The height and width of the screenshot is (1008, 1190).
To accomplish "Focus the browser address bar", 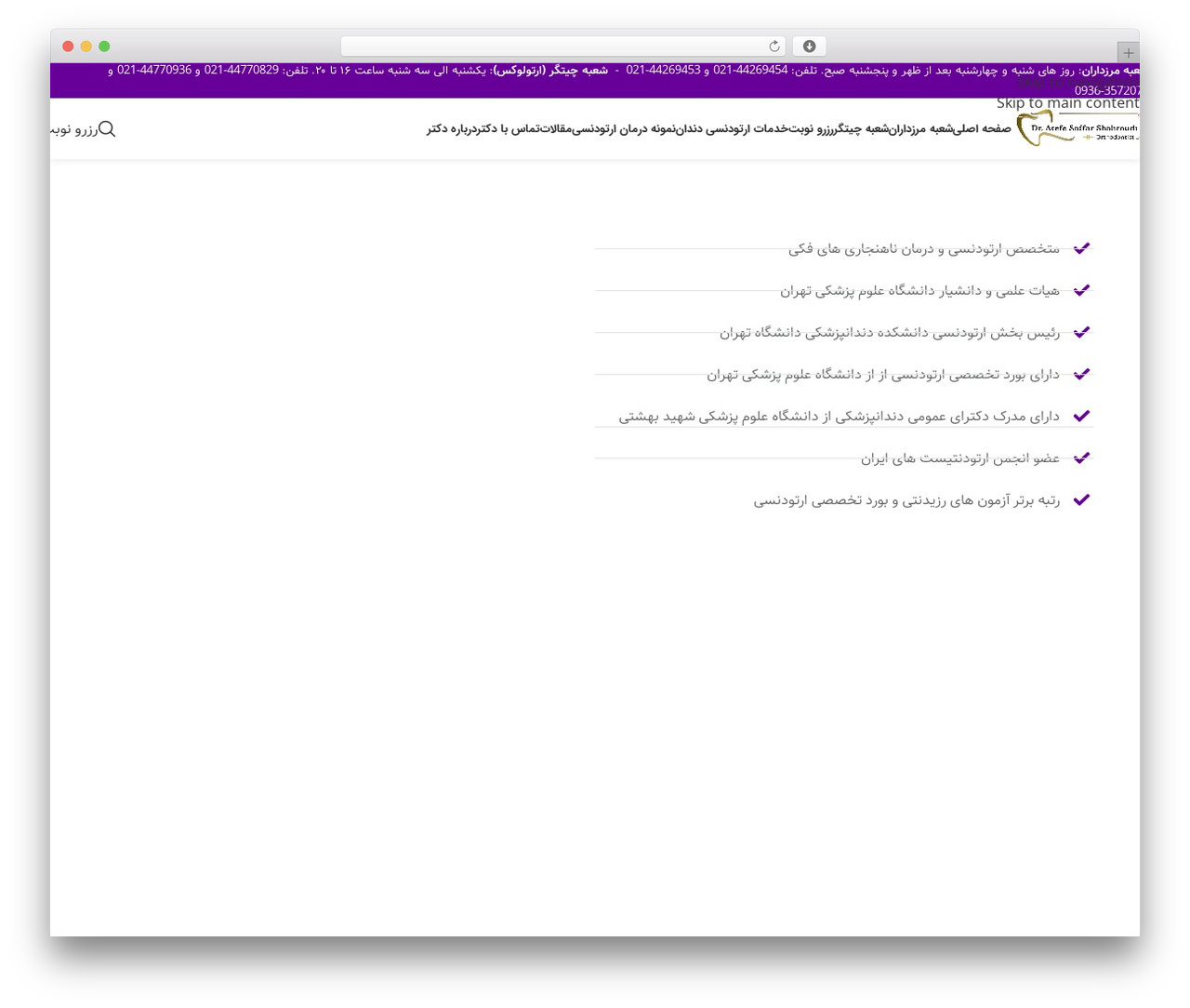I will pos(563,46).
